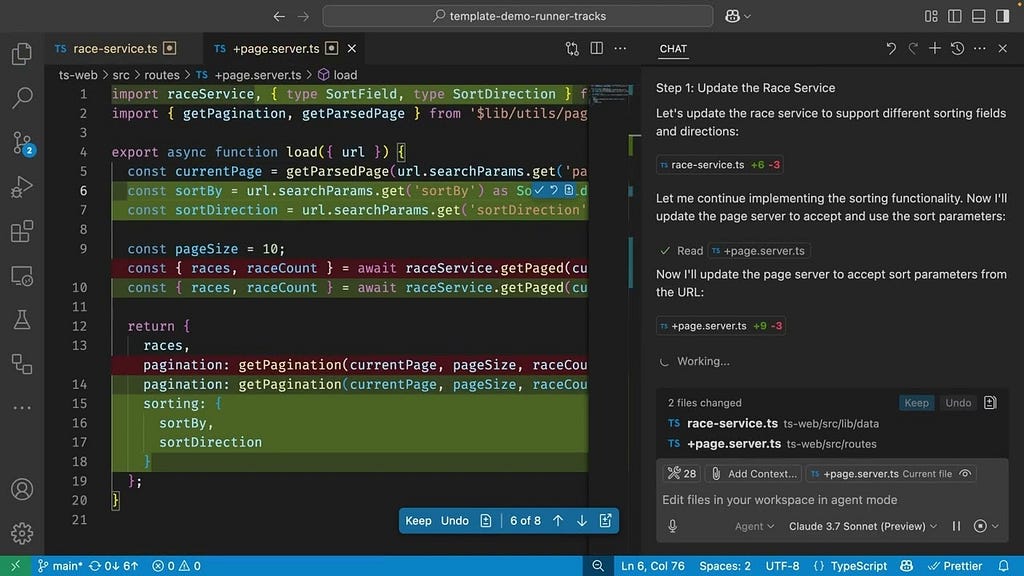Switch to the race-service.ts editor tab
This screenshot has width=1024, height=576.
point(114,48)
